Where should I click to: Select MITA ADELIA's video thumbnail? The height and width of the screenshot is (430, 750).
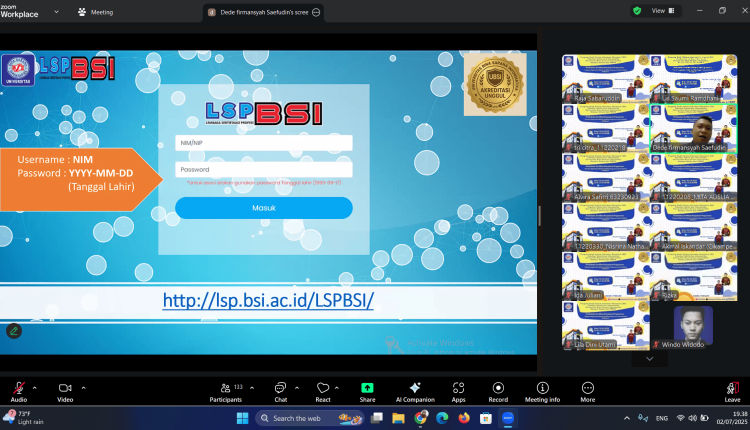[693, 177]
